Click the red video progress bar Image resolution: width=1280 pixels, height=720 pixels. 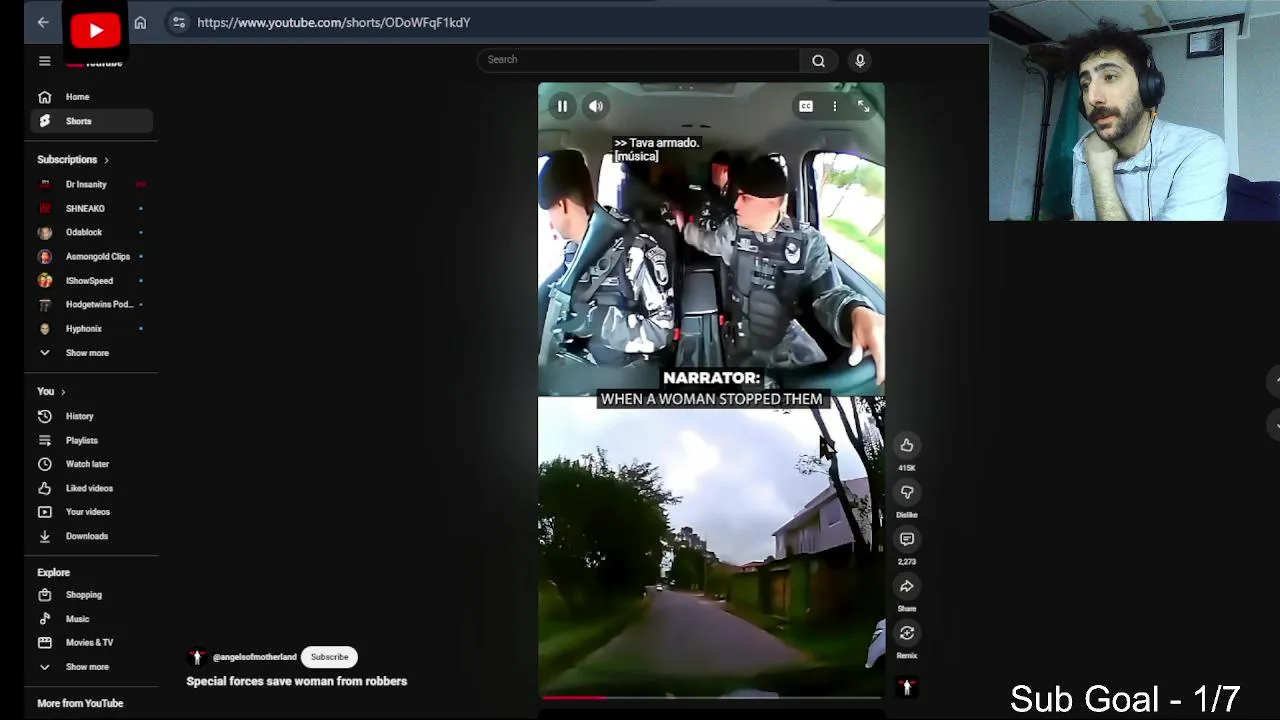tap(573, 697)
